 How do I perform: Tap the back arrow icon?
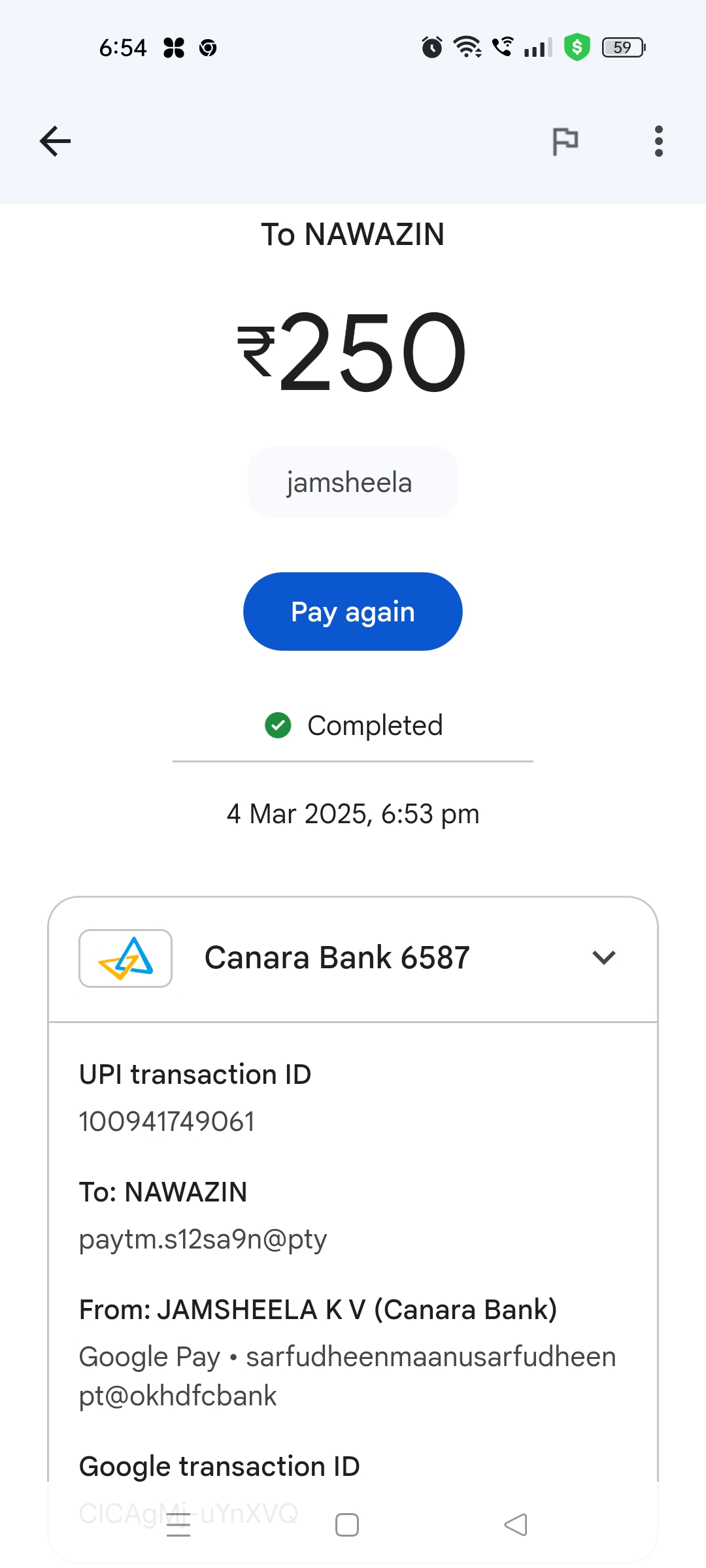55,141
